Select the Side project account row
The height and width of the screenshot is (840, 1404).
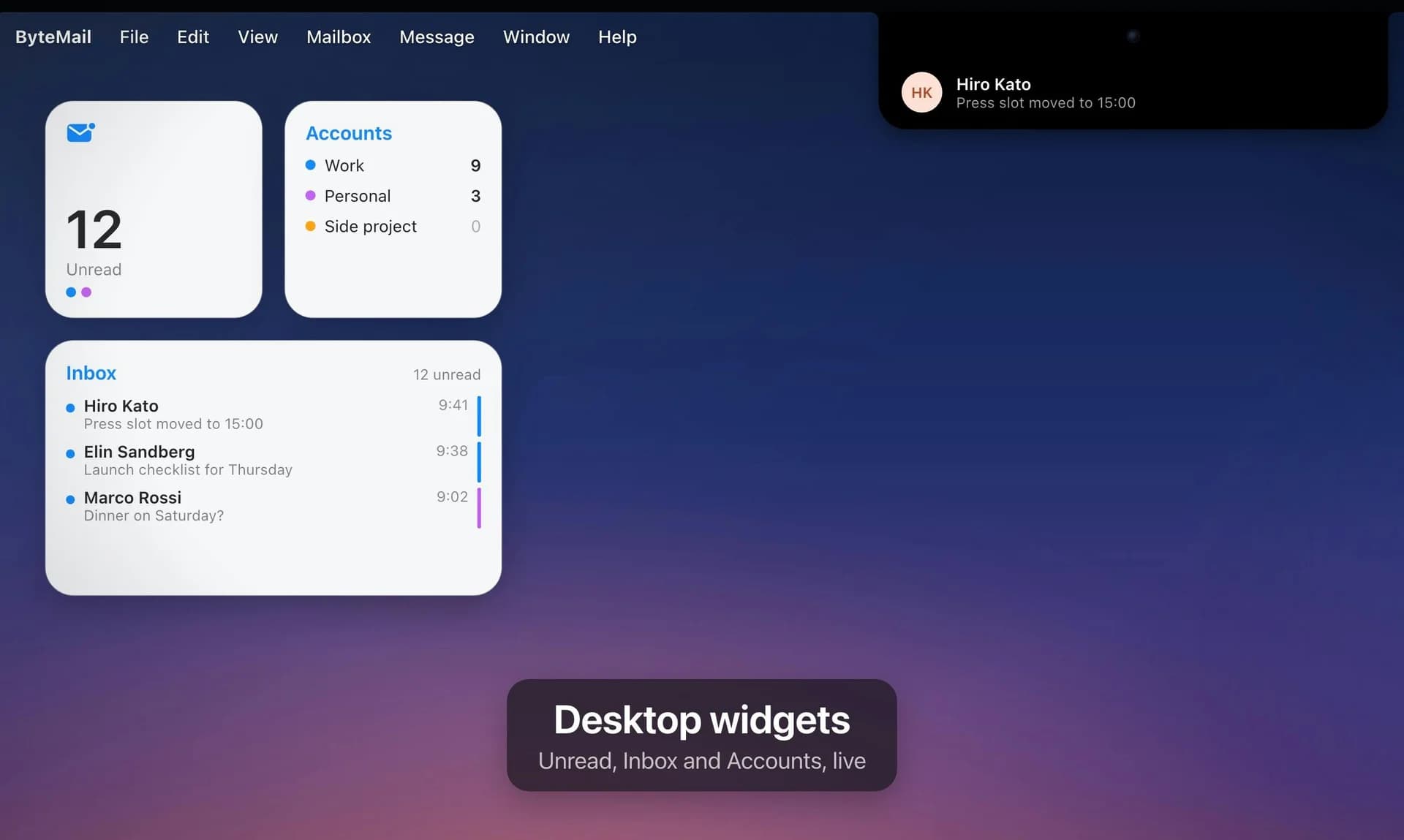pos(393,227)
